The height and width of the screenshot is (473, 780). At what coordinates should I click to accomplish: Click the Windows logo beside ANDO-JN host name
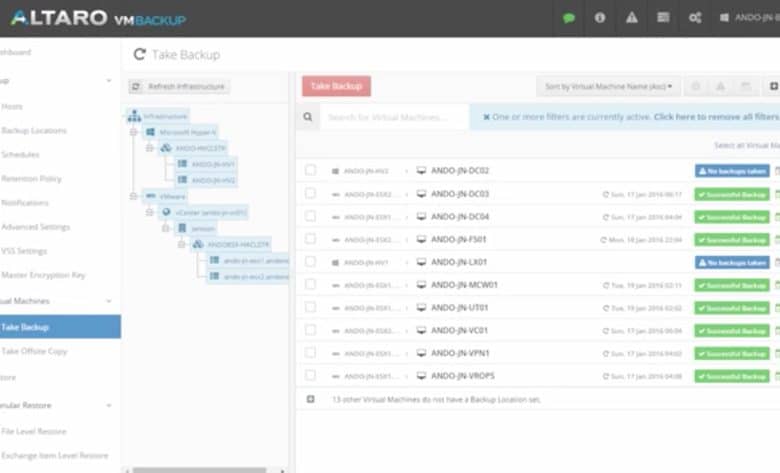click(724, 18)
